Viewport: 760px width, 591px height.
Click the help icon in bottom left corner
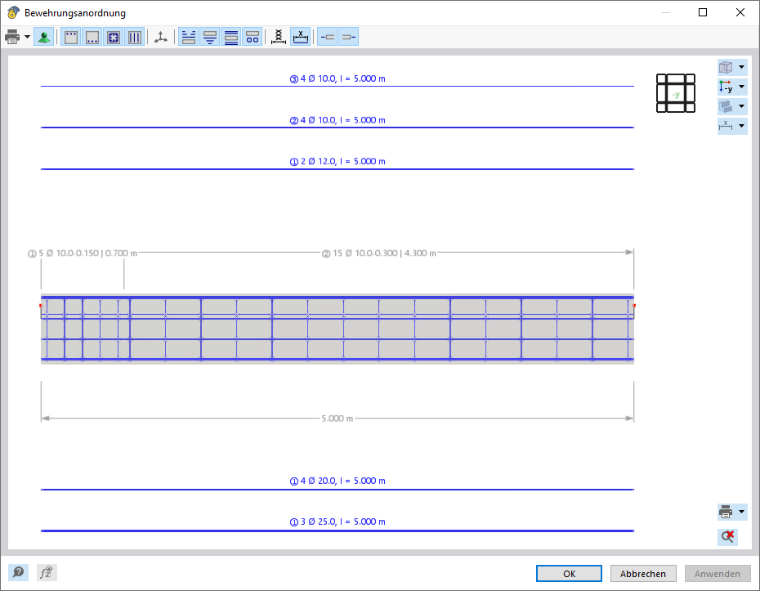18,572
